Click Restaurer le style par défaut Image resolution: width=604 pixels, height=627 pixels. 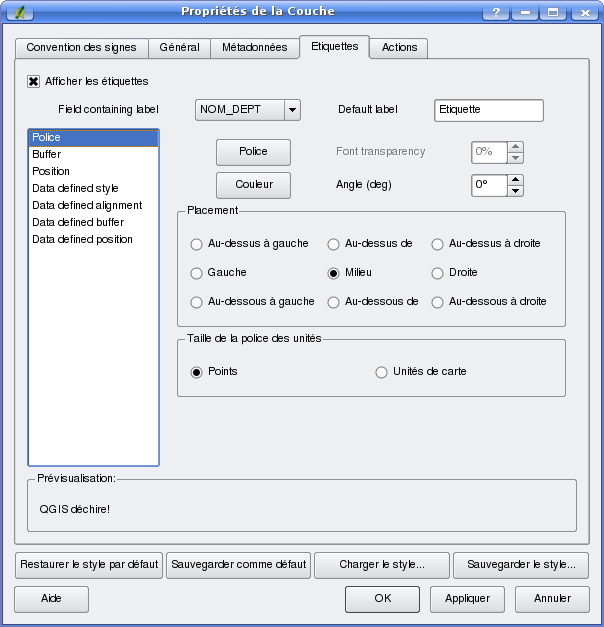pyautogui.click(x=89, y=565)
